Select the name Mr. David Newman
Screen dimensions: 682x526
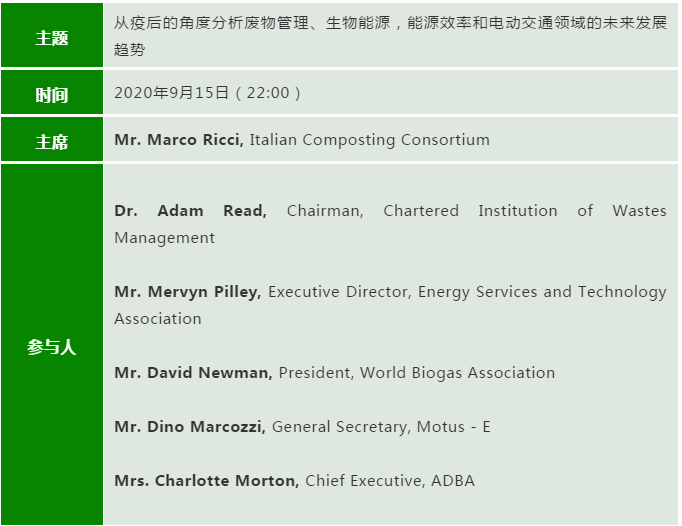(193, 373)
